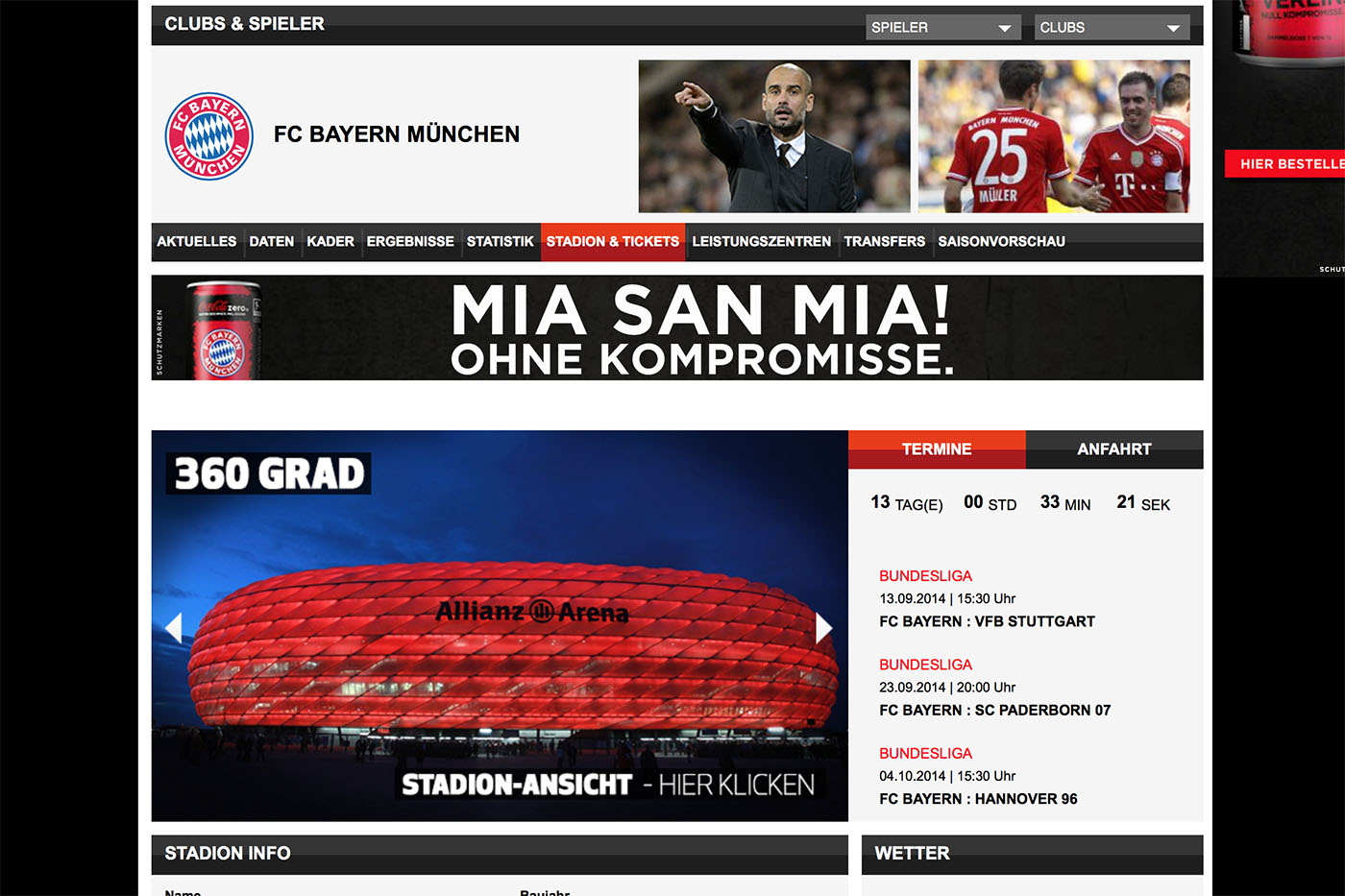Open the KADER menu item

(x=330, y=242)
